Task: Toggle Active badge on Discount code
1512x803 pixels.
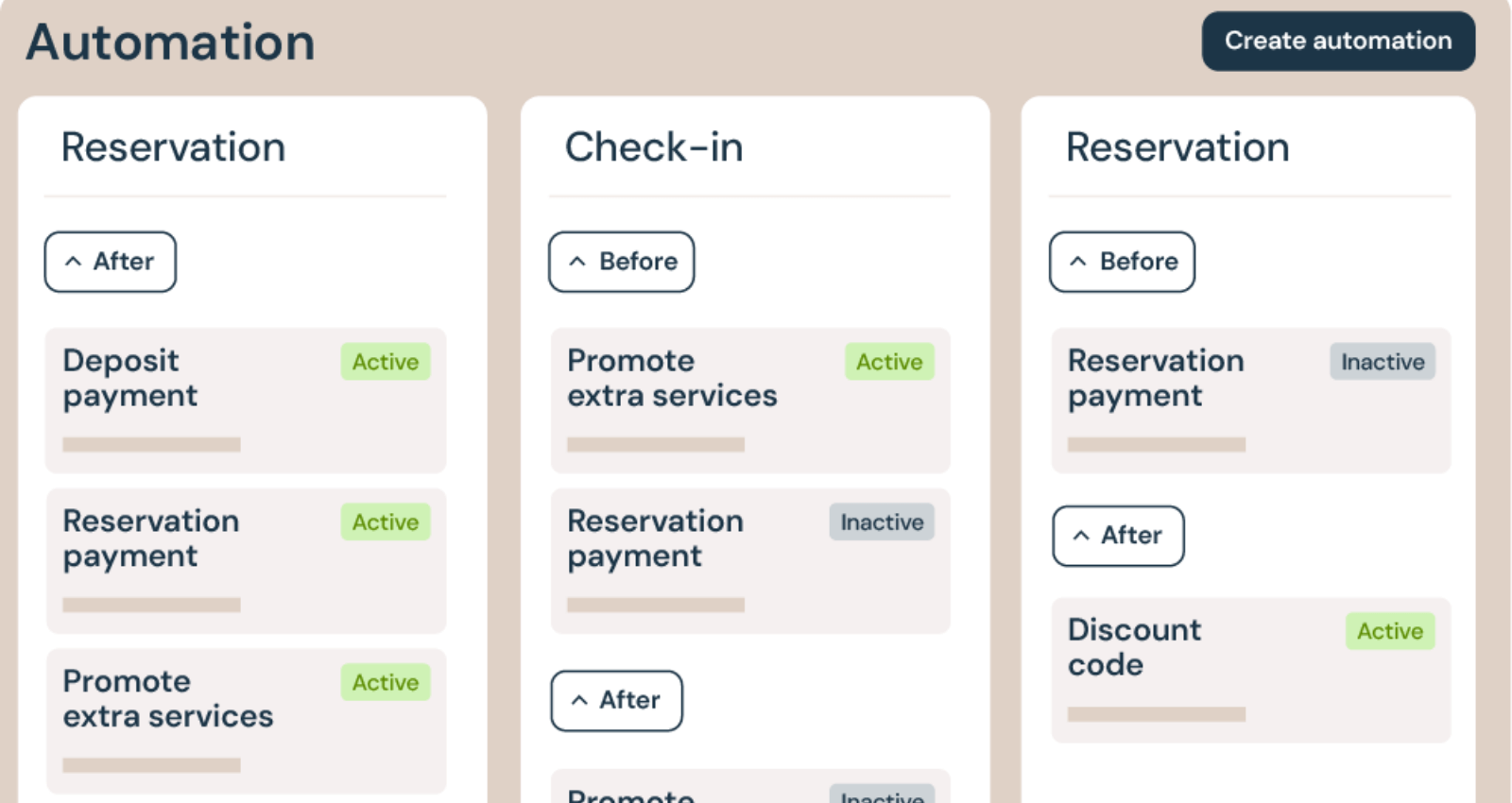Action: 1390,631
